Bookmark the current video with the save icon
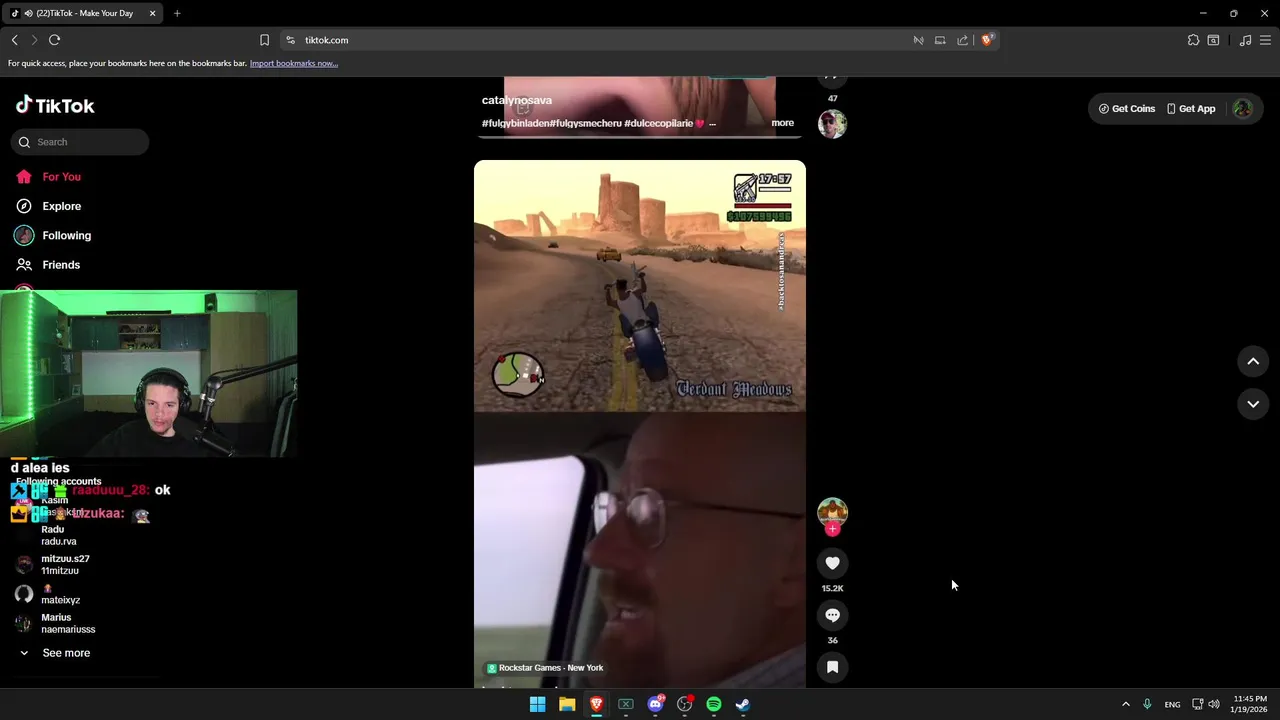 click(832, 667)
